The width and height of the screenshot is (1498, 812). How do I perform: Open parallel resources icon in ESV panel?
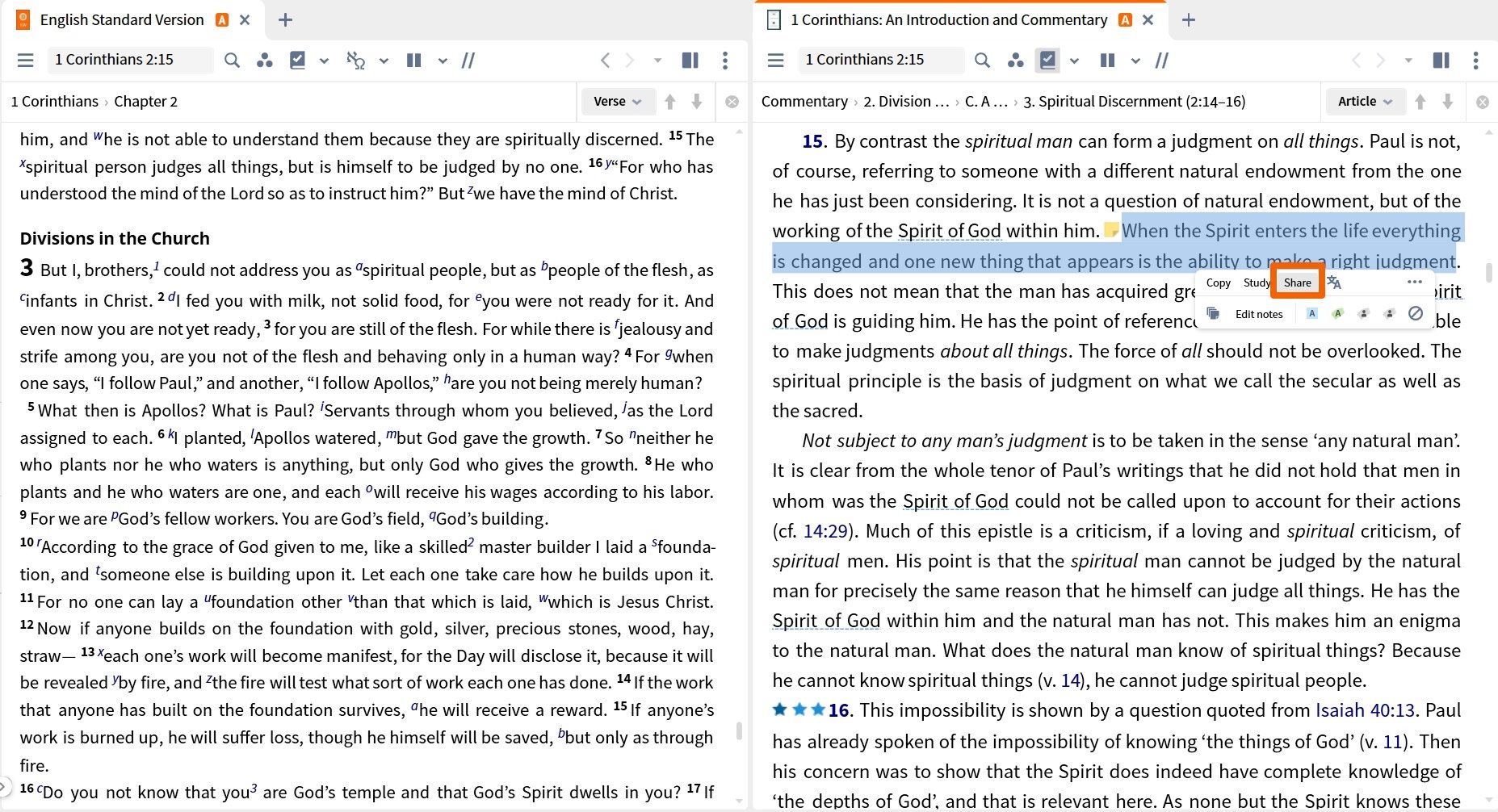pyautogui.click(x=468, y=60)
